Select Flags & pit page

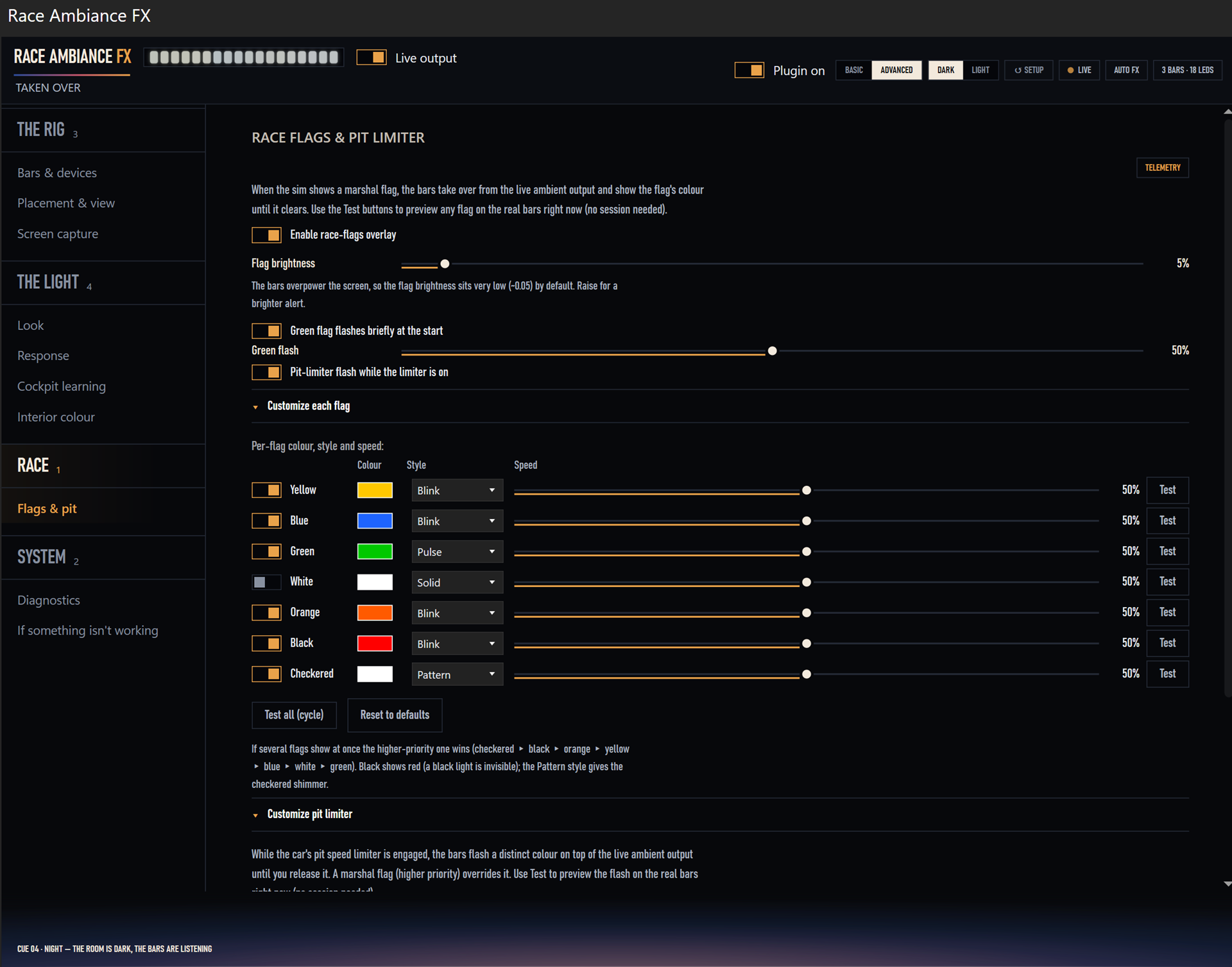47,509
